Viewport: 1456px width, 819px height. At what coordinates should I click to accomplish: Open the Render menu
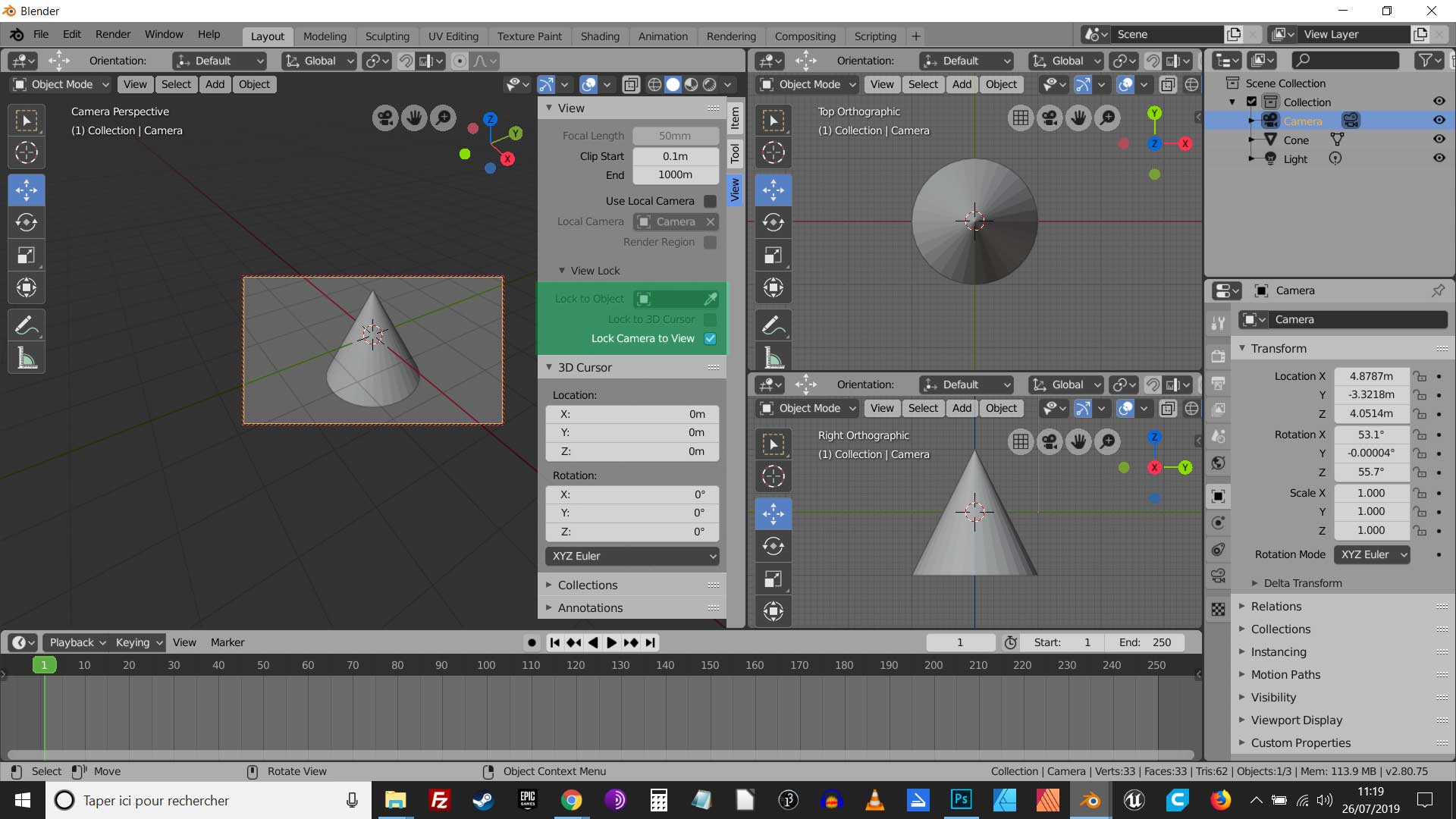pyautogui.click(x=113, y=34)
